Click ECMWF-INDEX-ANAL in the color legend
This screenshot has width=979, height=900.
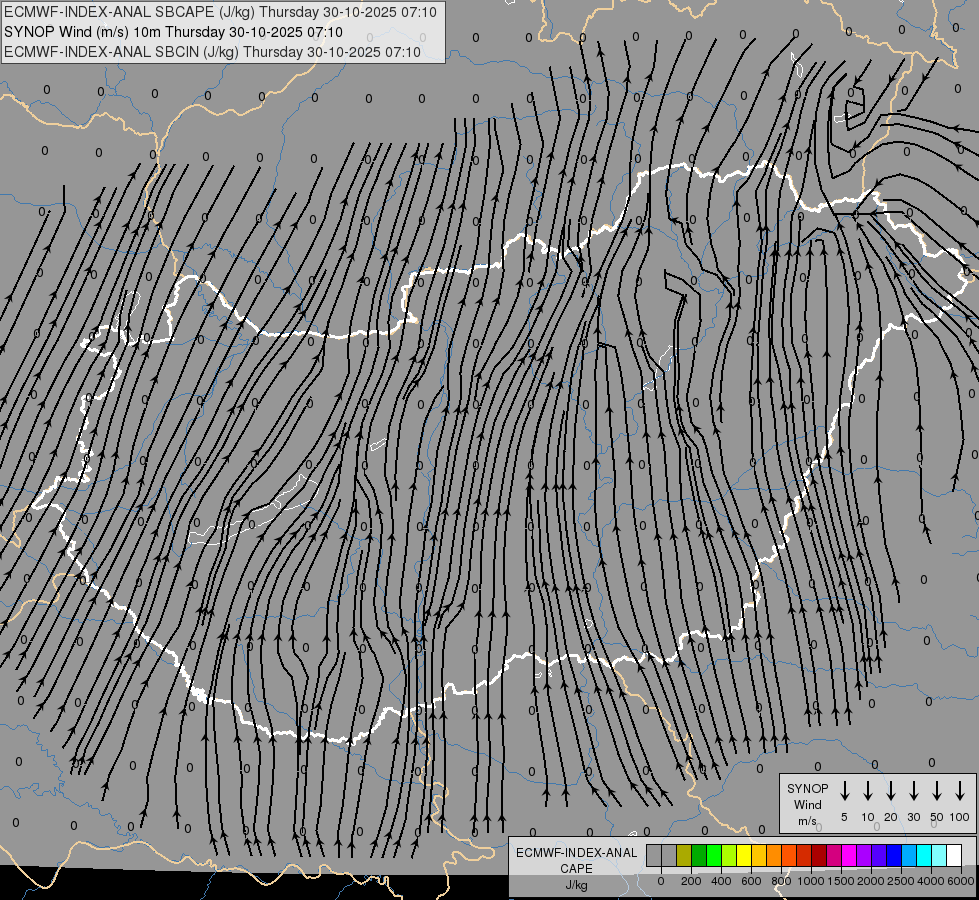tap(576, 853)
